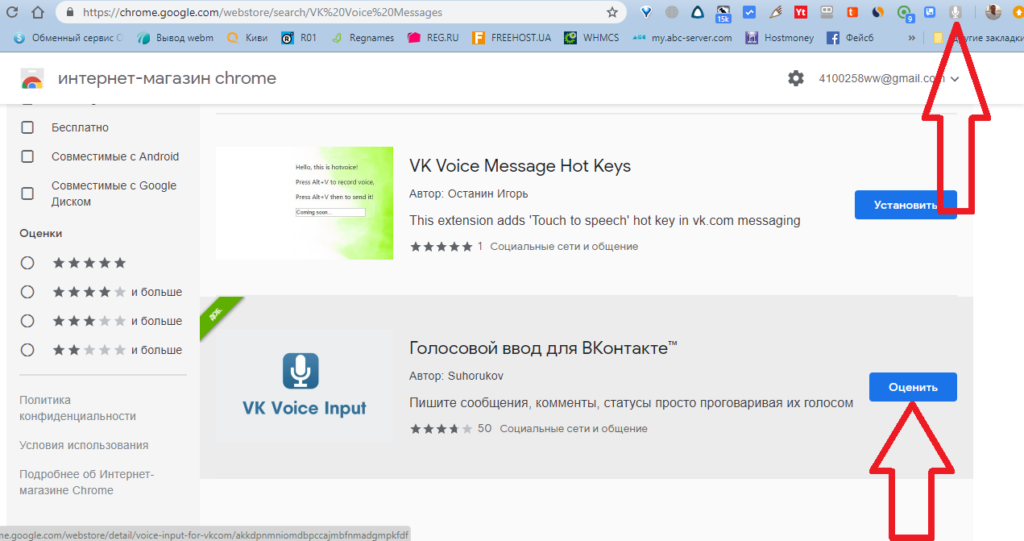Image resolution: width=1024 pixels, height=541 pixels.
Task: Open the gray robot extension icon
Action: point(827,12)
